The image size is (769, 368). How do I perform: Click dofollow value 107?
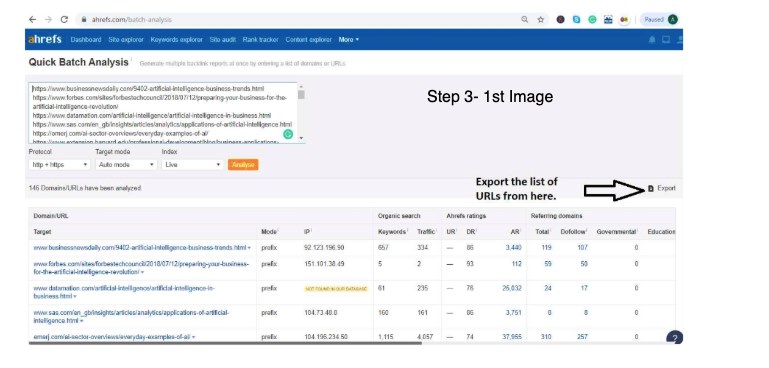(582, 248)
